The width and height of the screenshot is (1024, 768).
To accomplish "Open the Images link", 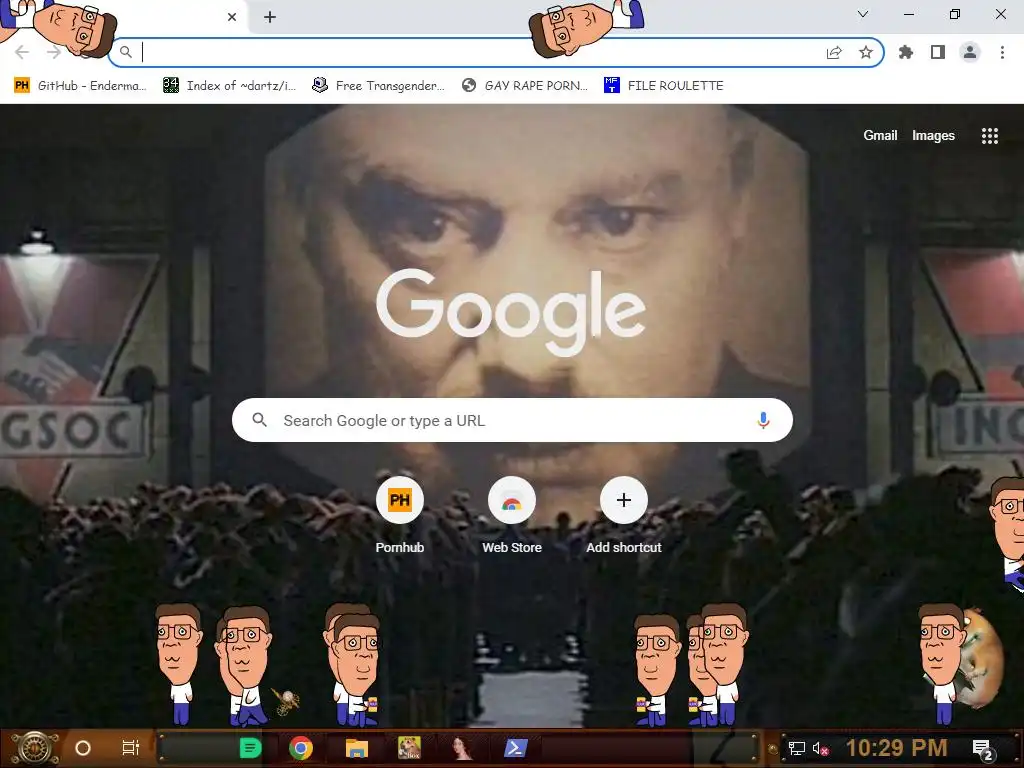I will pyautogui.click(x=933, y=135).
